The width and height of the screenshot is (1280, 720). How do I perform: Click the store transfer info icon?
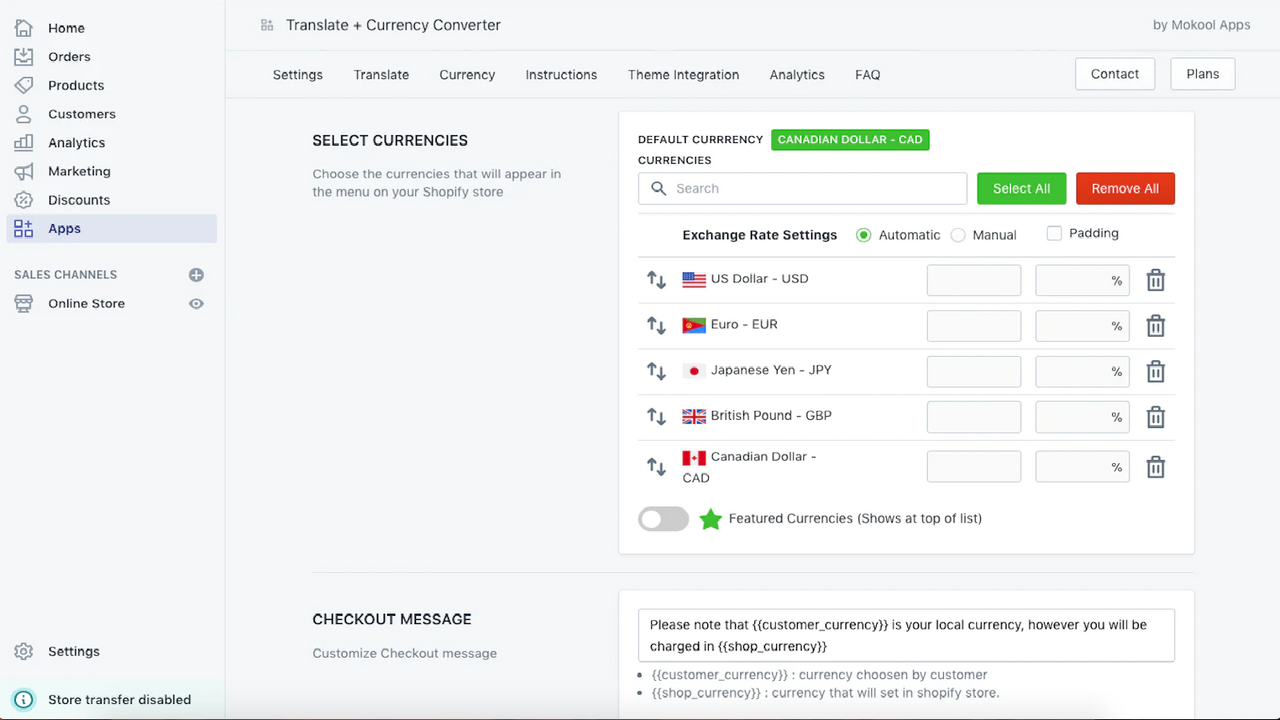click(x=24, y=700)
